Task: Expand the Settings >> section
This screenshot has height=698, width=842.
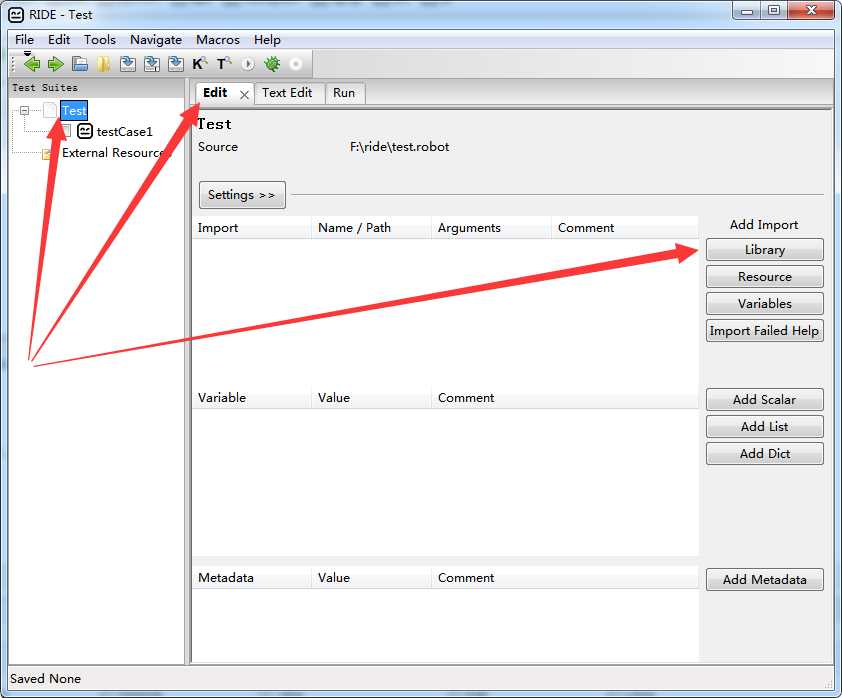Action: click(242, 195)
